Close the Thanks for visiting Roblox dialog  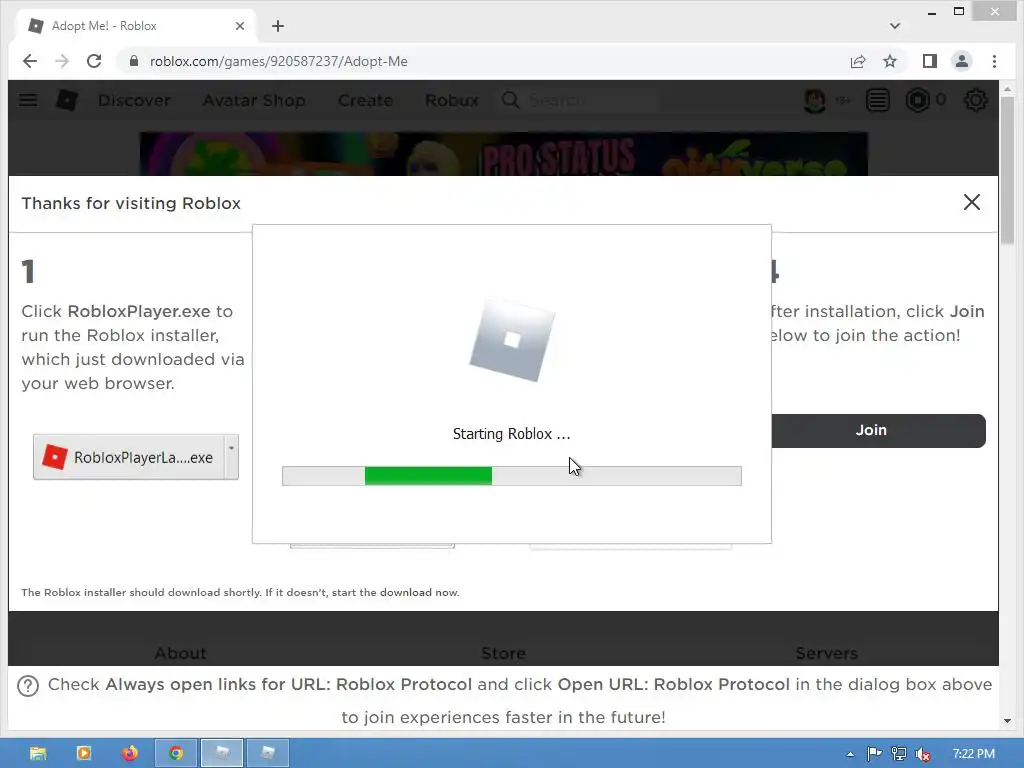(972, 202)
